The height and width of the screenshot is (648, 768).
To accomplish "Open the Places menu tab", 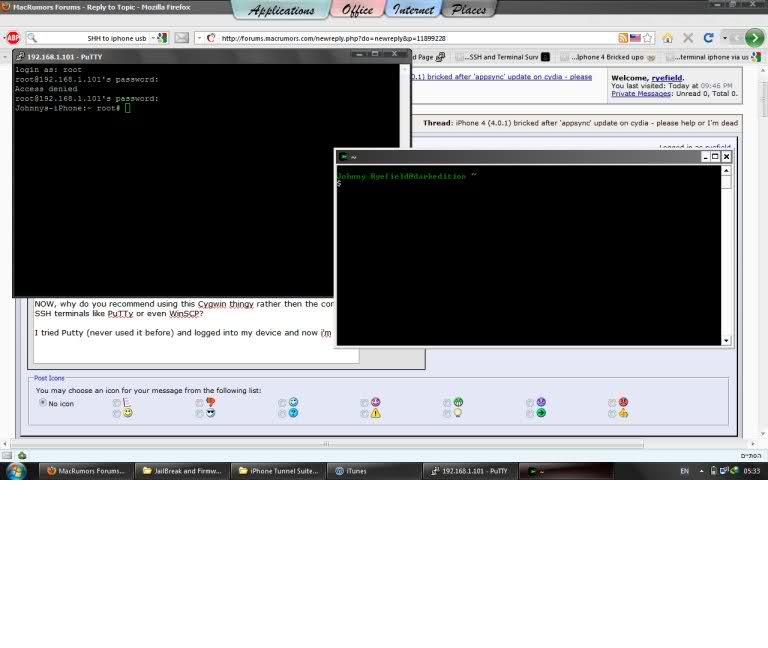I will point(468,10).
